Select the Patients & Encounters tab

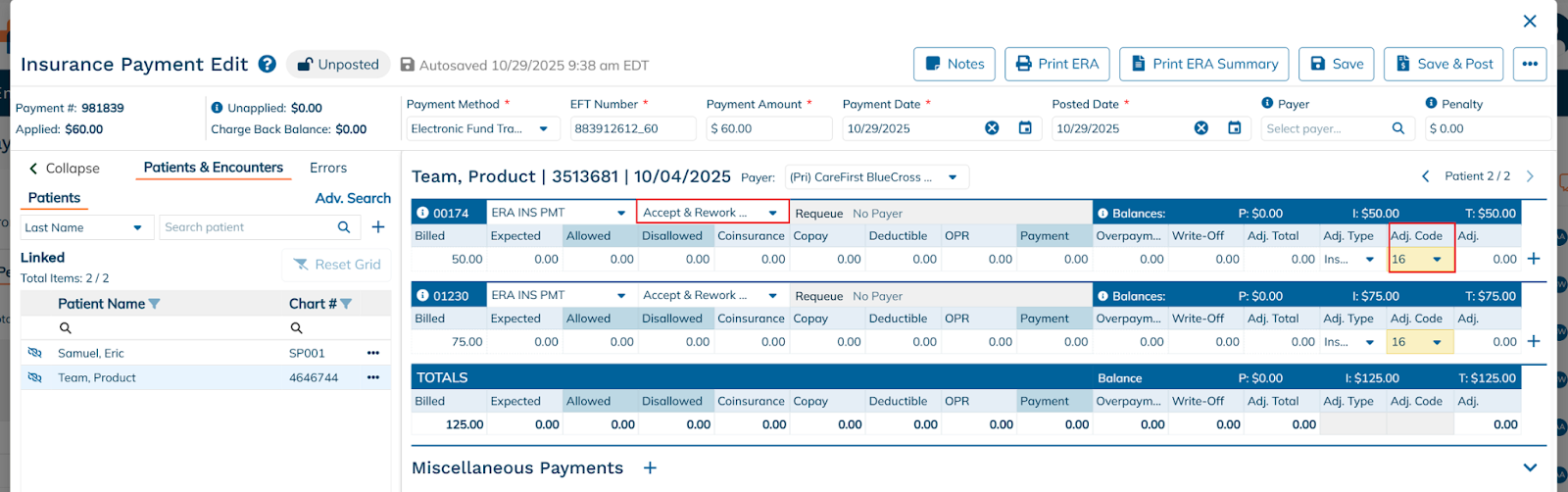(213, 168)
